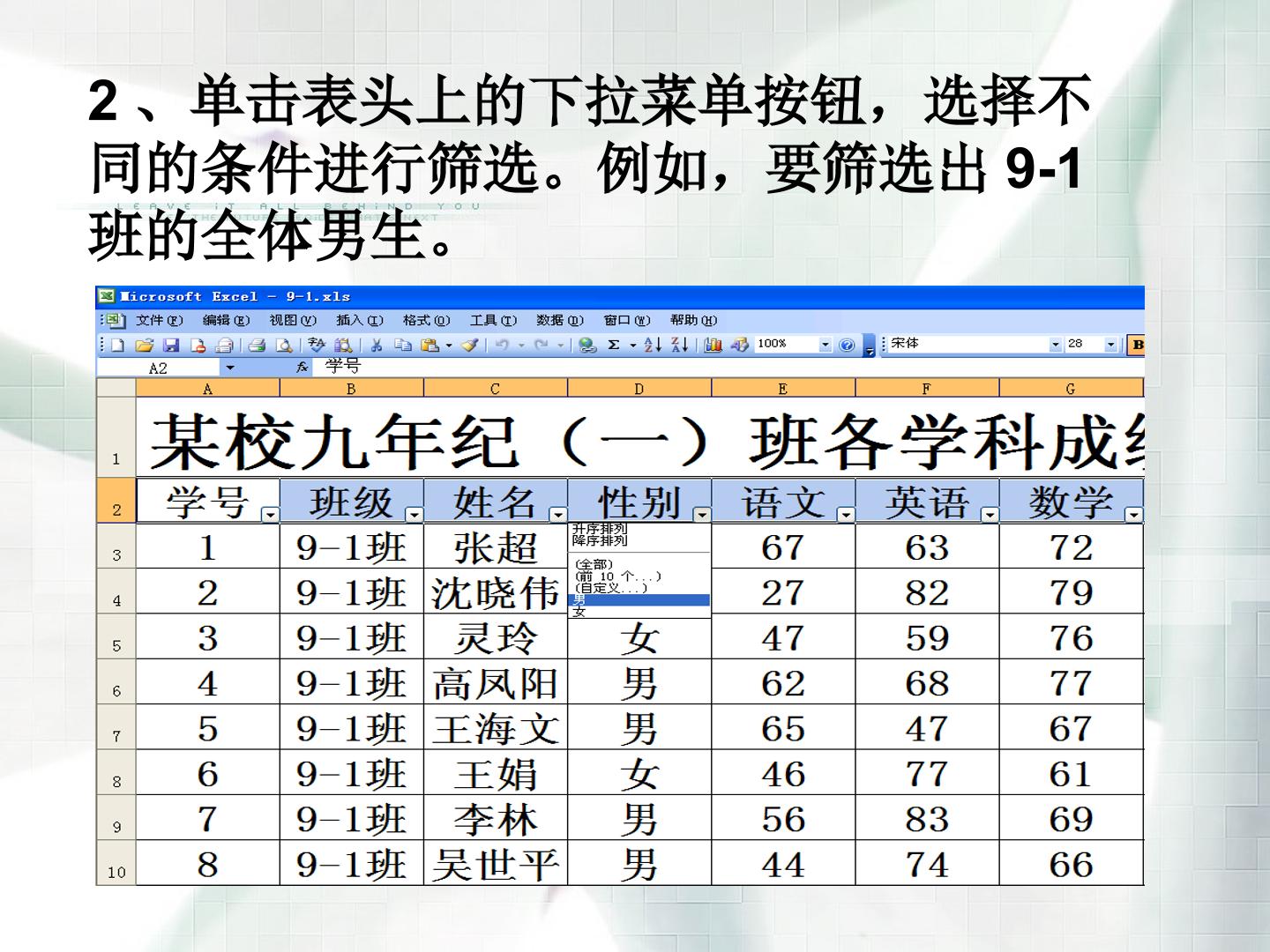Click the fx insert function icon
Image resolution: width=1270 pixels, height=952 pixels.
pyautogui.click(x=303, y=367)
